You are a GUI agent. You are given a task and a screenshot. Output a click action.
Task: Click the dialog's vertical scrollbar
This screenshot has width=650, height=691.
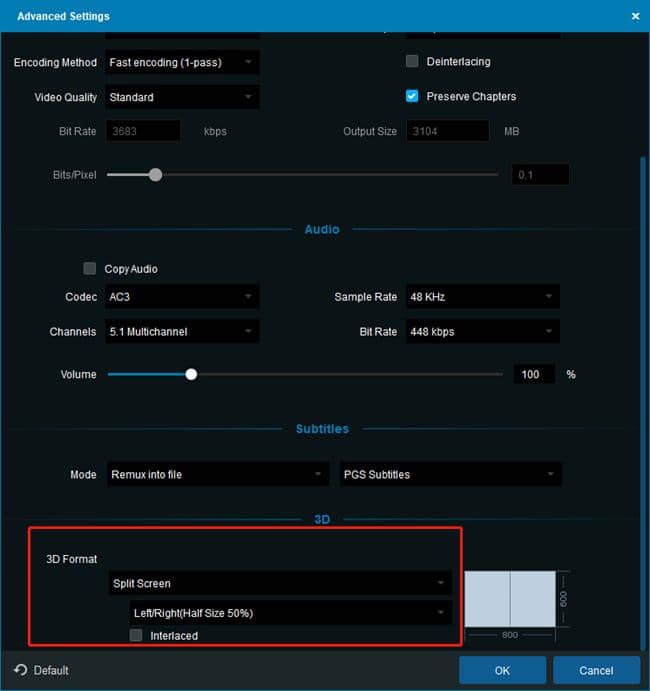643,403
